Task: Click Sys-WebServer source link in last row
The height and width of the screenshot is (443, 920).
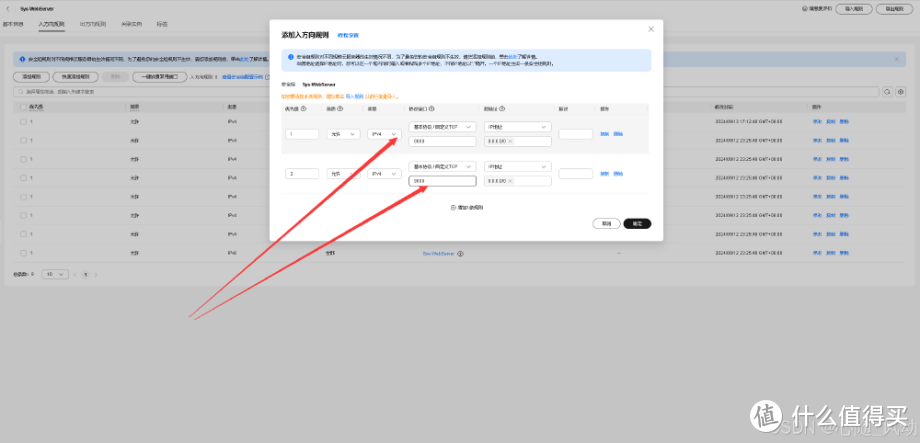Action: [x=438, y=254]
